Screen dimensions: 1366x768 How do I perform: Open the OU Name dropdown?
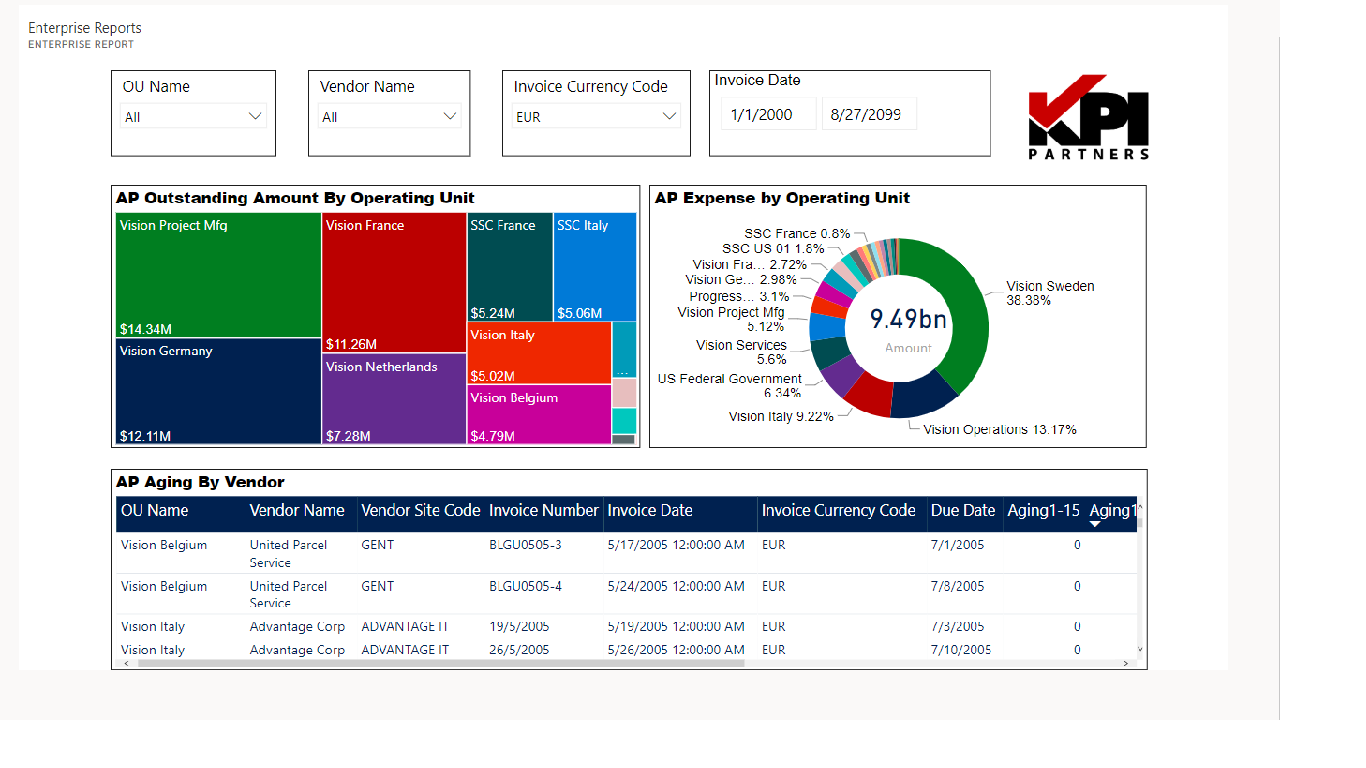point(194,117)
